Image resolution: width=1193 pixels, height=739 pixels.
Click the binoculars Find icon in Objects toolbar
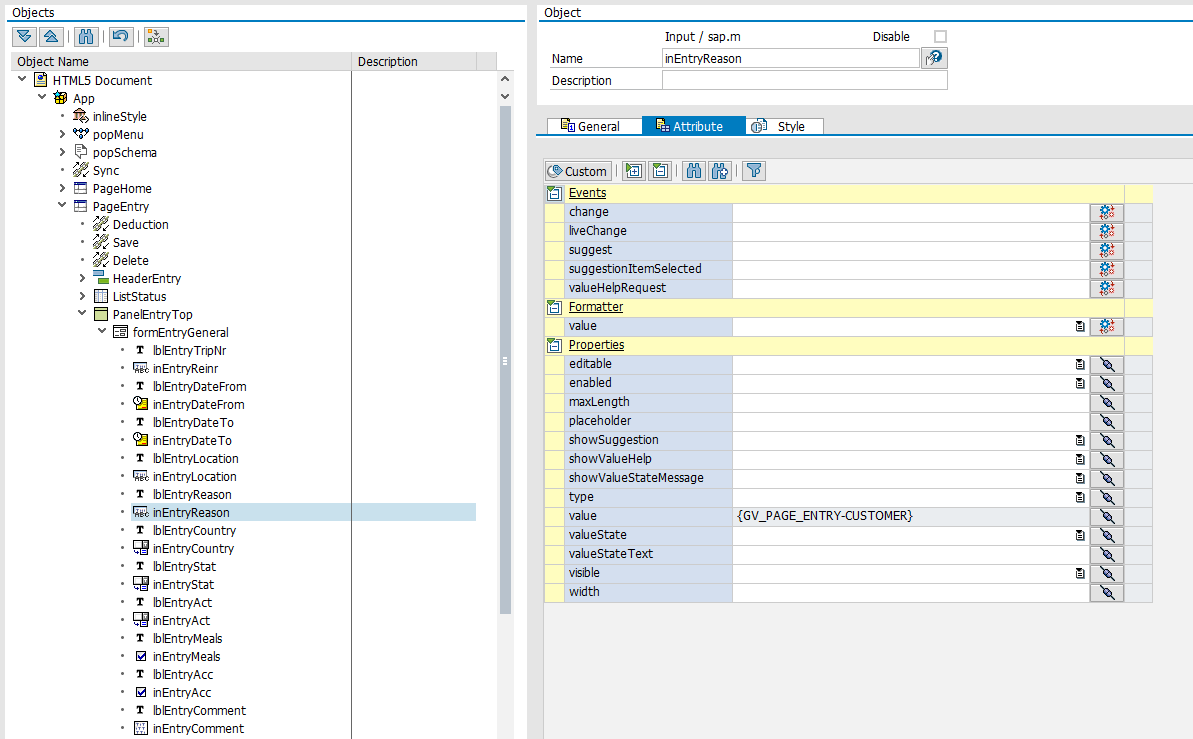(x=86, y=36)
